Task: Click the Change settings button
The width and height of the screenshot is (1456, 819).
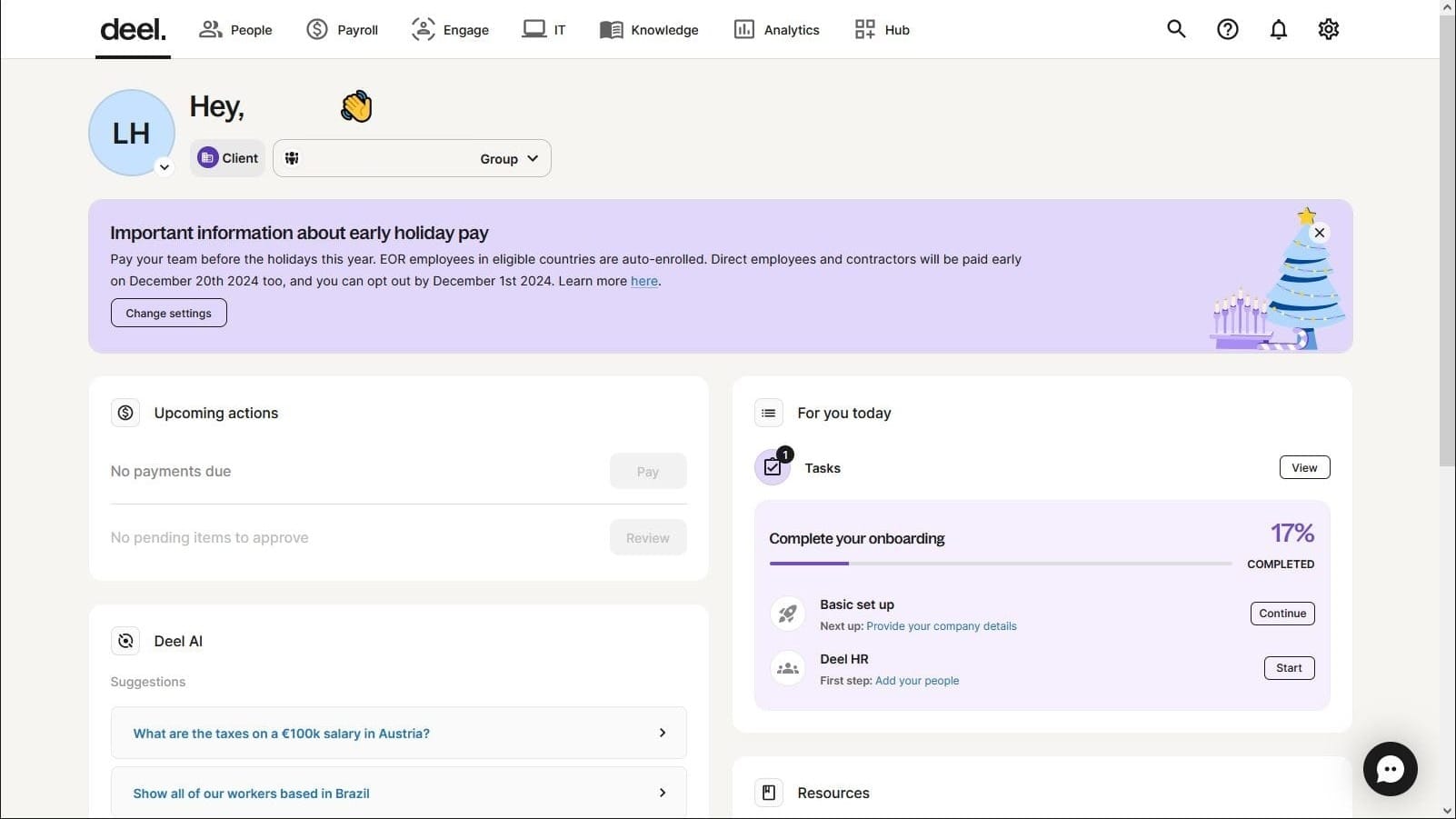Action: [x=169, y=313]
